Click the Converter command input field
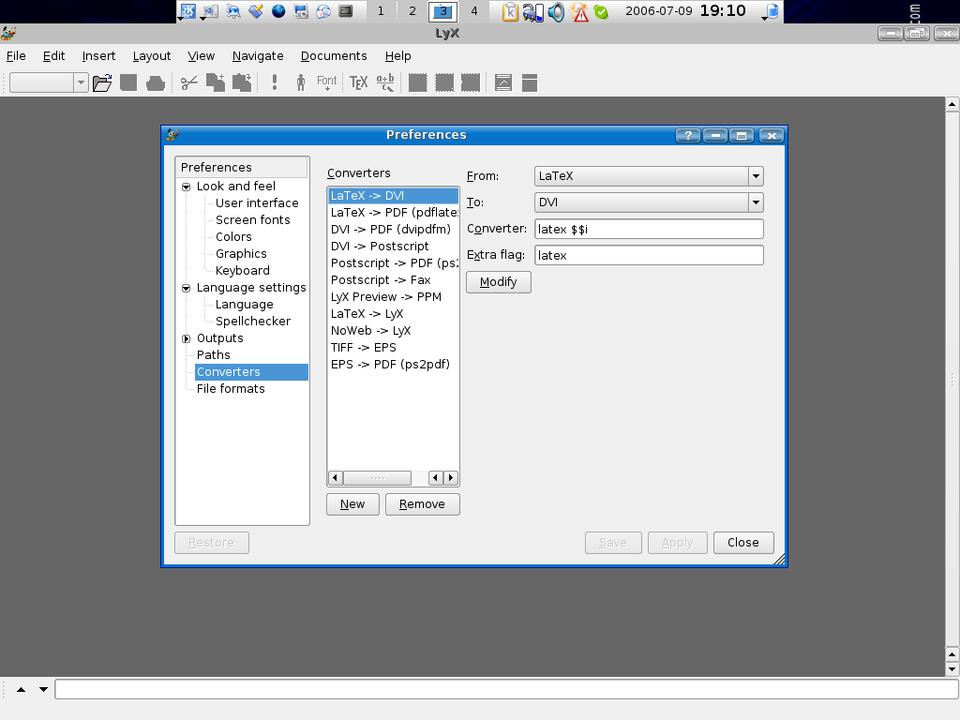 pyautogui.click(x=648, y=229)
